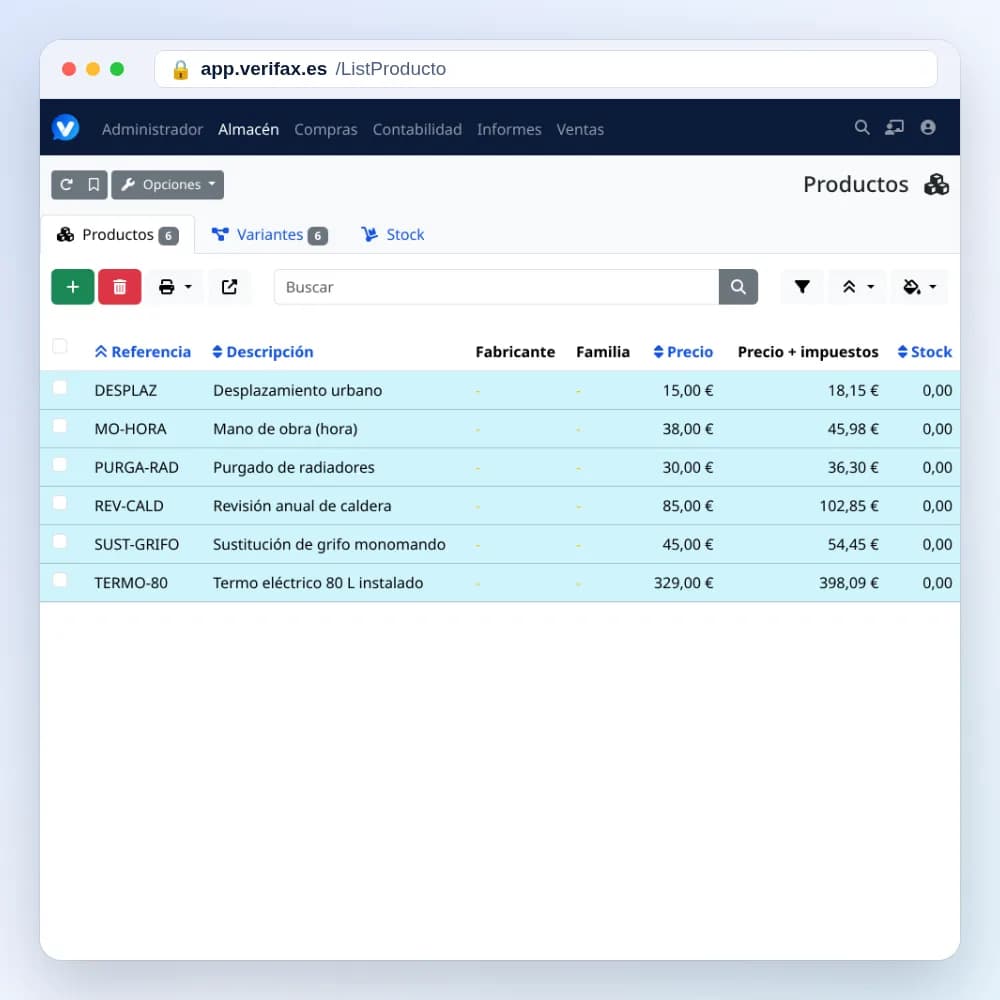Open the search magnifier in navbar

(862, 128)
